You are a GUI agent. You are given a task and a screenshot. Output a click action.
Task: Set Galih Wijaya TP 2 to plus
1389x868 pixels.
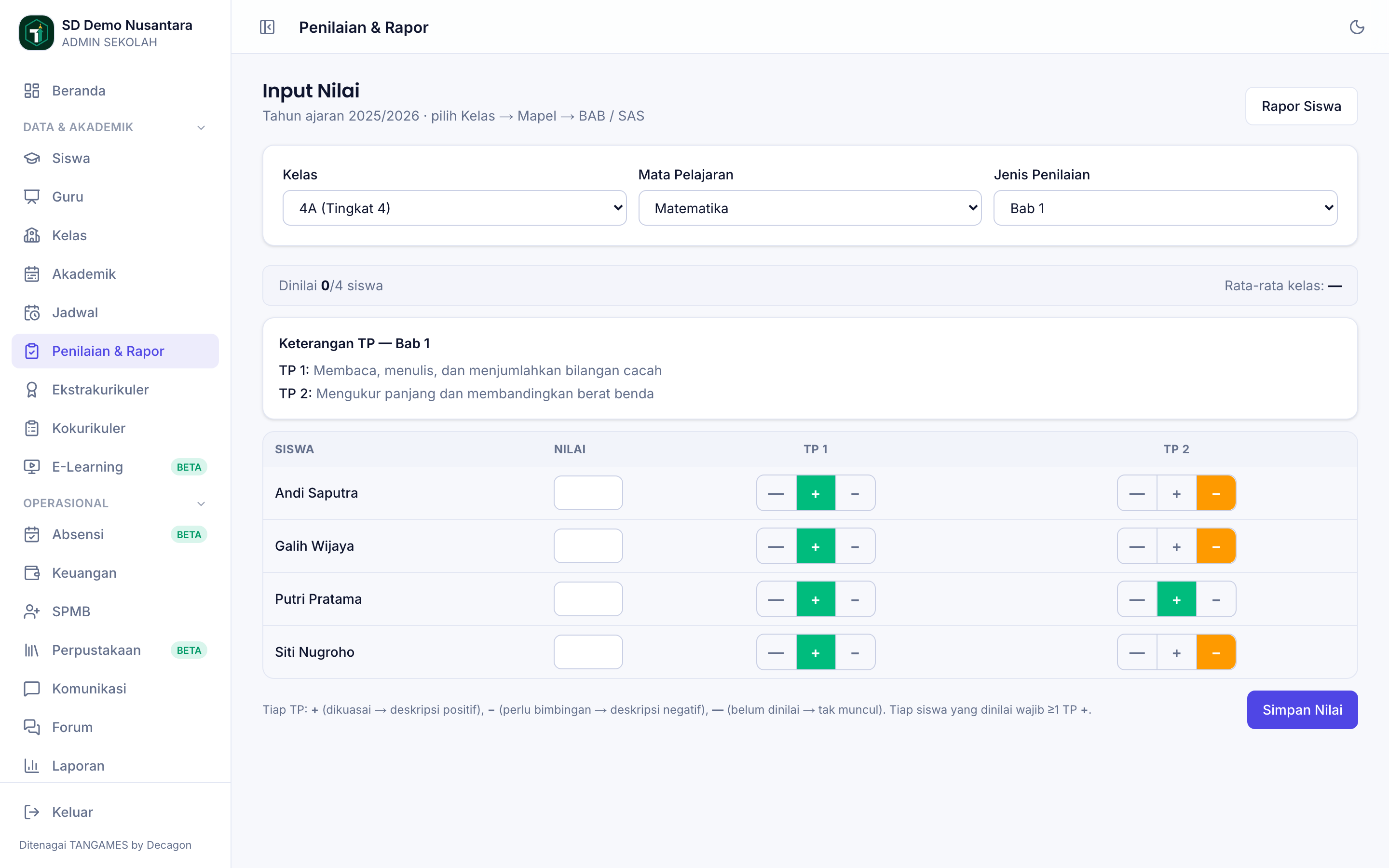(1177, 546)
